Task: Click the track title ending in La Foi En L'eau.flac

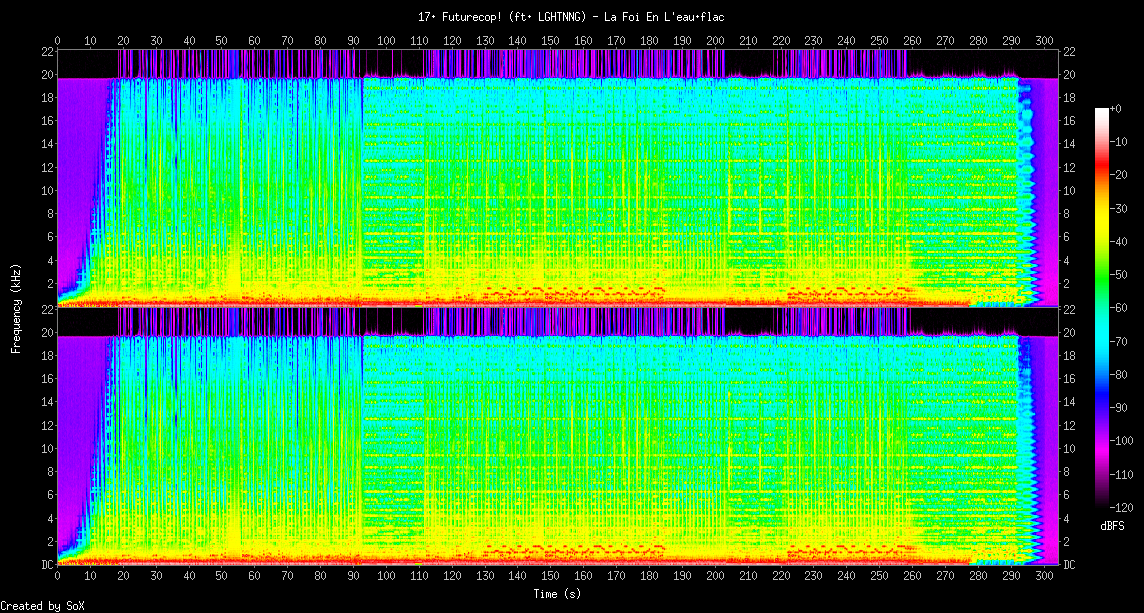Action: 571,17
